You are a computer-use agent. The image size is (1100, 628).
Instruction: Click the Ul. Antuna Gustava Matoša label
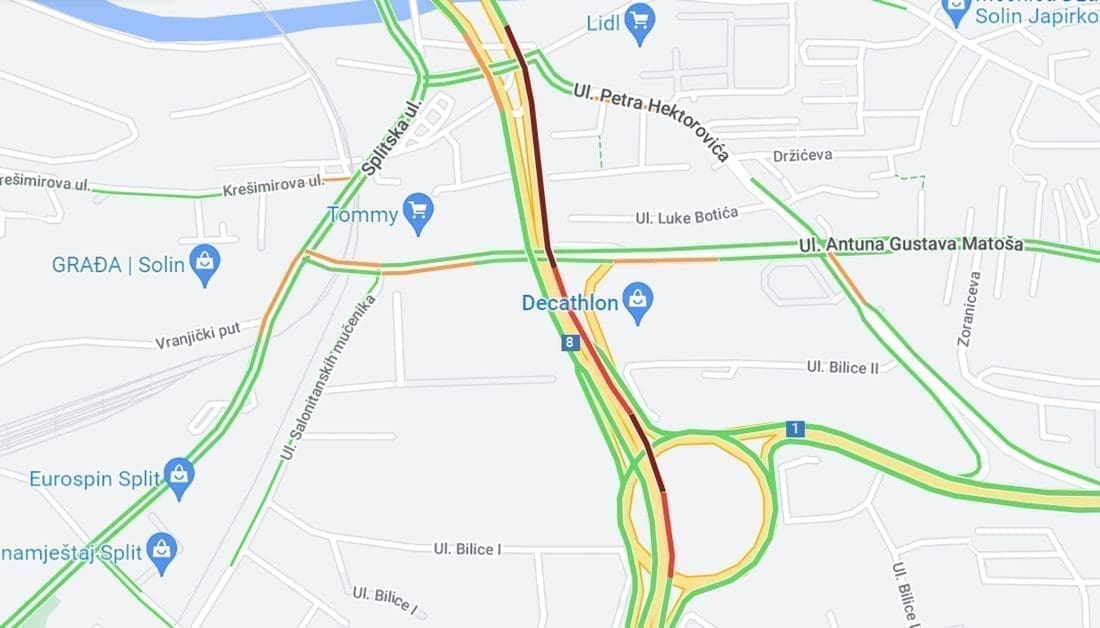[x=911, y=244]
